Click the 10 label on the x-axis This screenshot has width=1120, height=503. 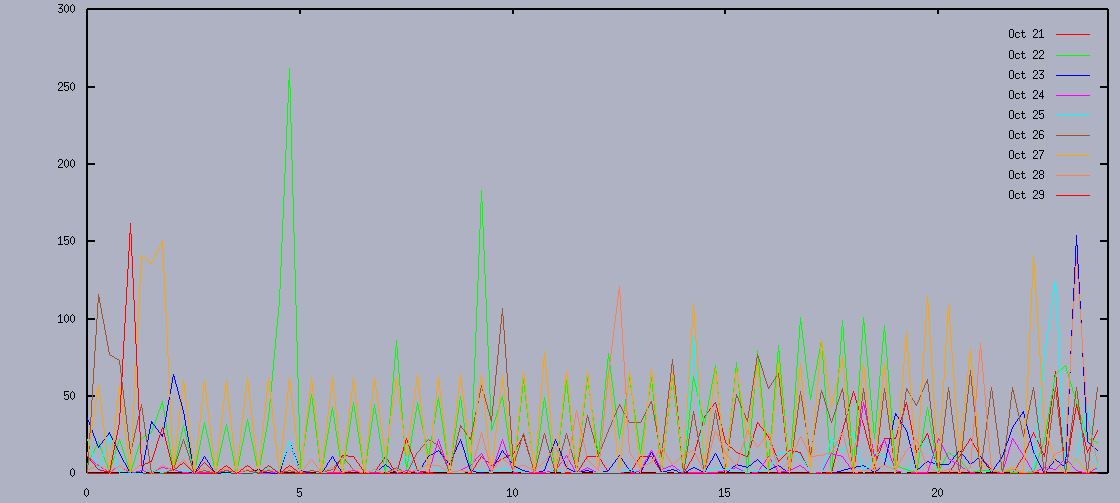(512, 493)
